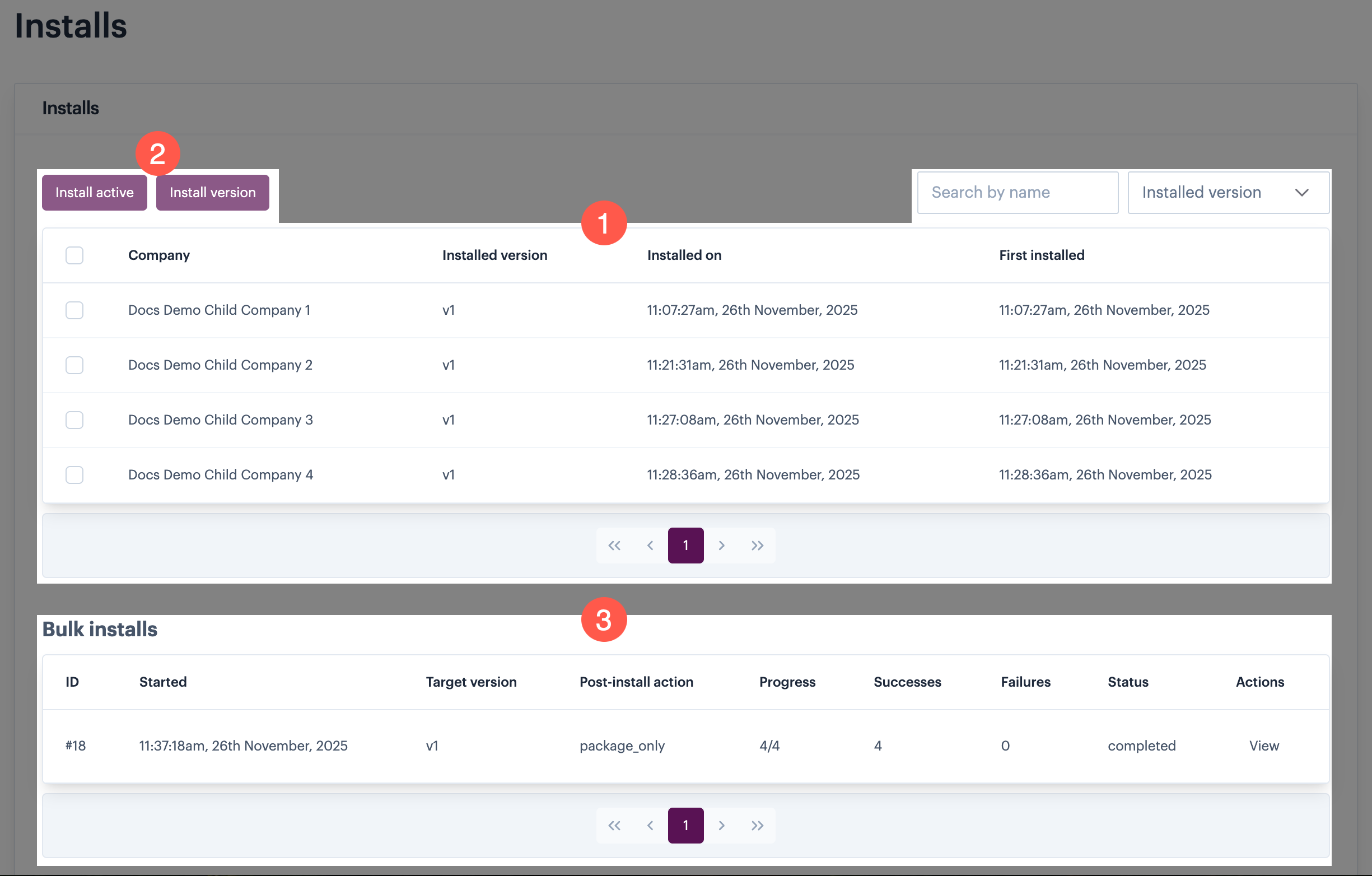Select Docs Demo Child Company 3 checkbox
Image resolution: width=1372 pixels, height=876 pixels.
(74, 420)
